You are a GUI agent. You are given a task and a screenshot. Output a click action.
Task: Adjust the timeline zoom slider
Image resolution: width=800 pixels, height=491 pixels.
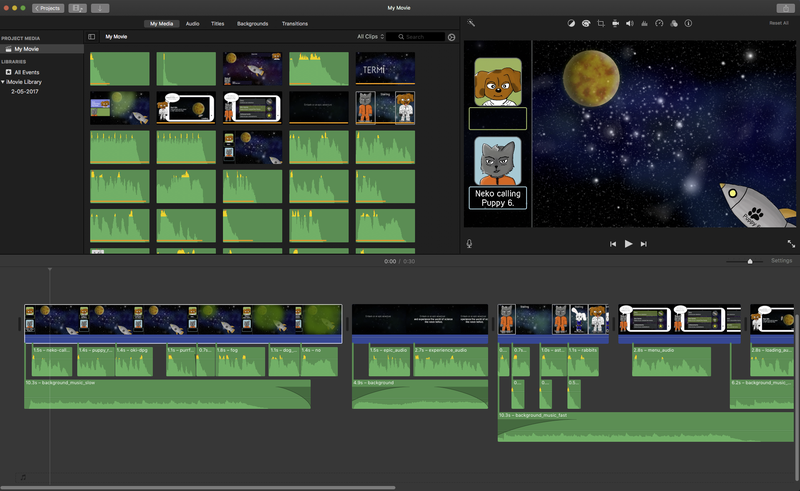tap(750, 261)
